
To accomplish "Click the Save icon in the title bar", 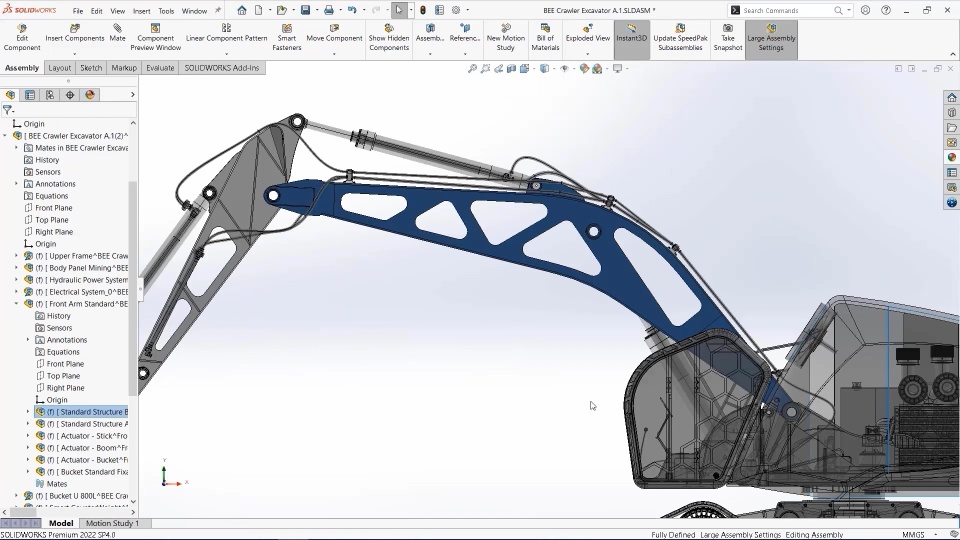I will [x=306, y=10].
